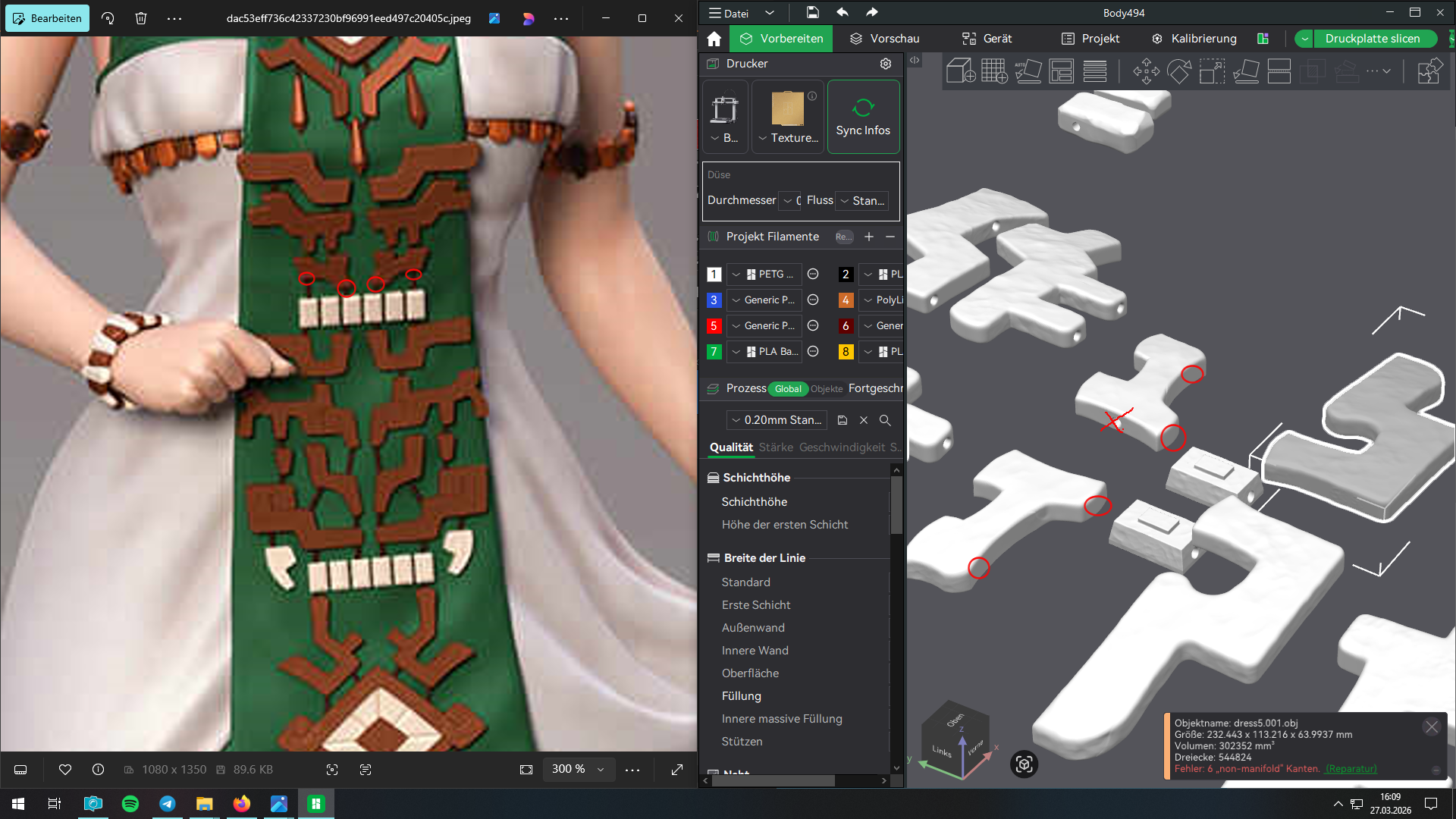Click Split to objects lines icon

point(1094,71)
